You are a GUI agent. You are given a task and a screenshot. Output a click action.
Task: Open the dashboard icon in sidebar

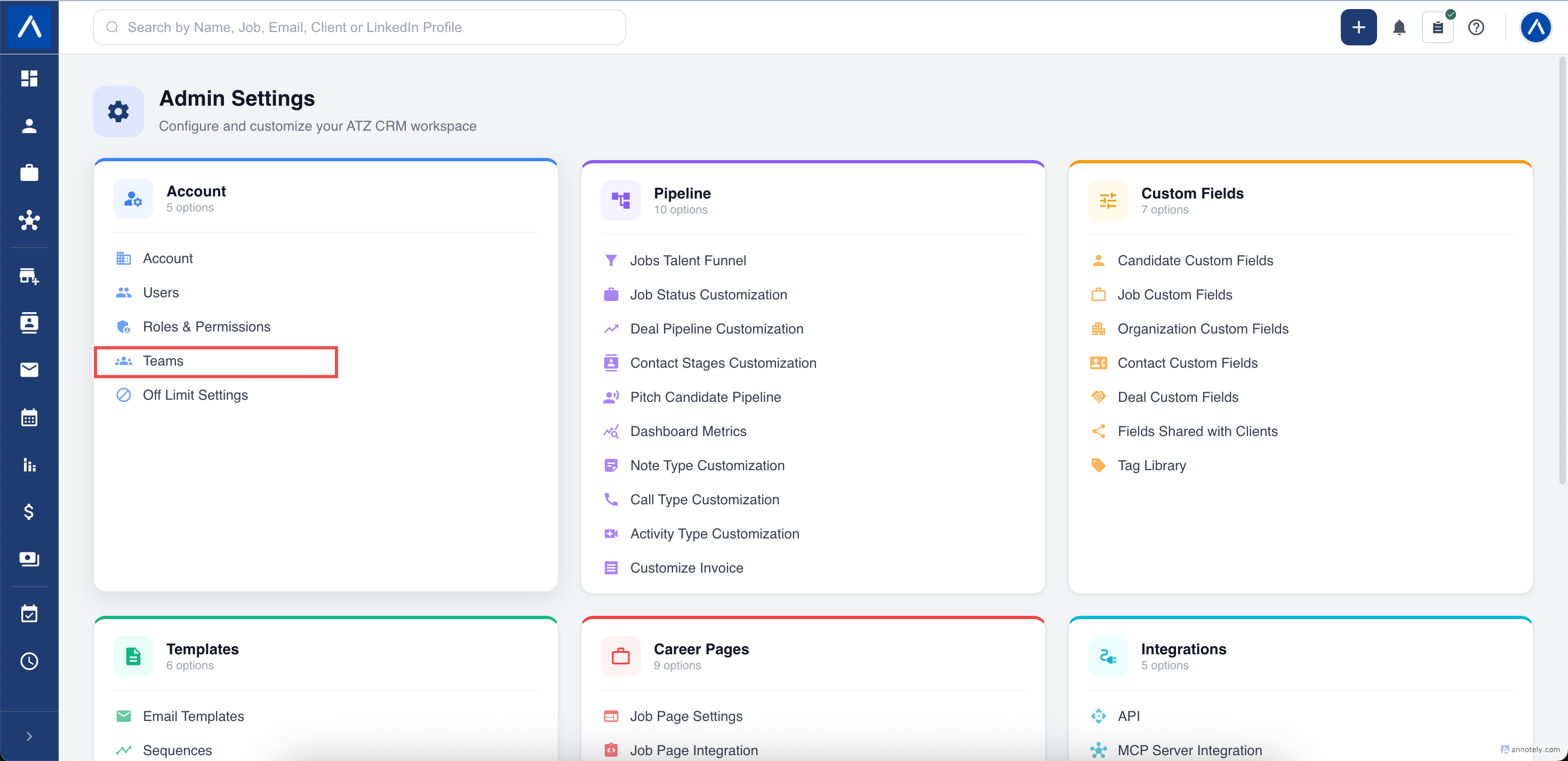tap(29, 78)
